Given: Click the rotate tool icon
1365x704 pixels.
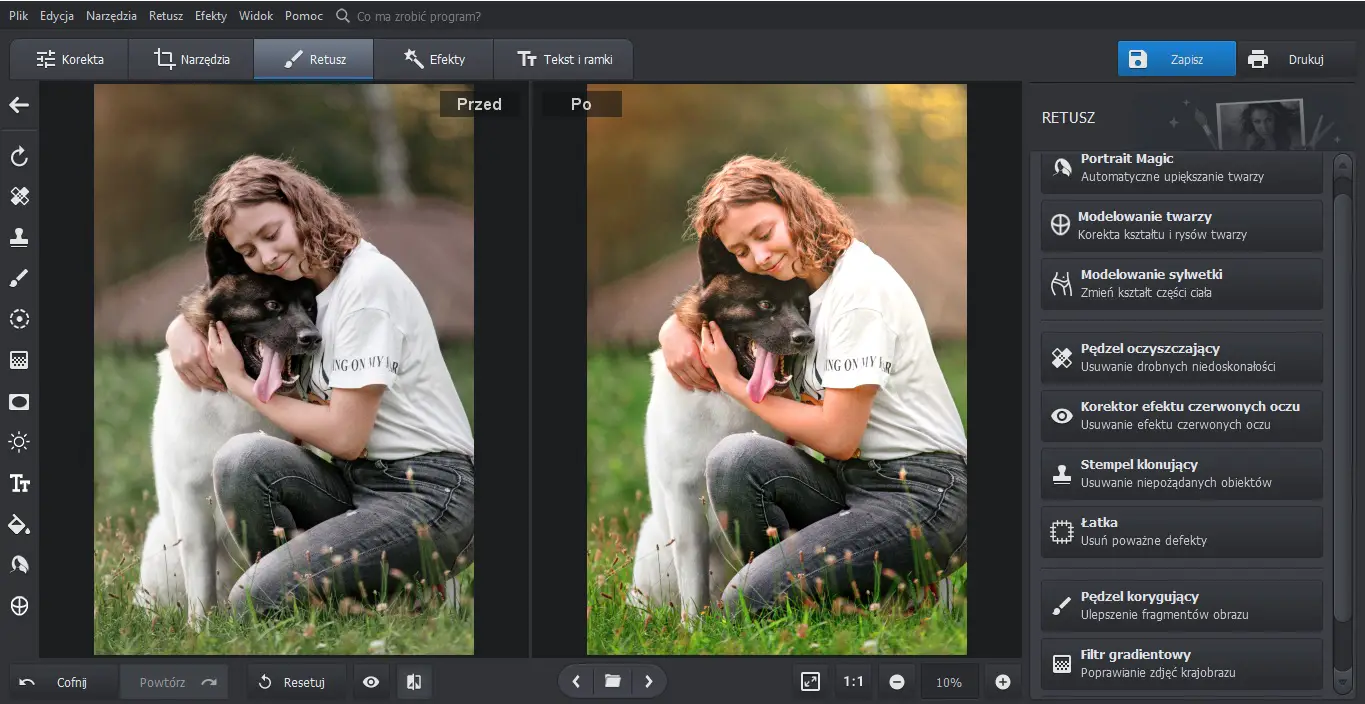Looking at the screenshot, I should point(19,156).
